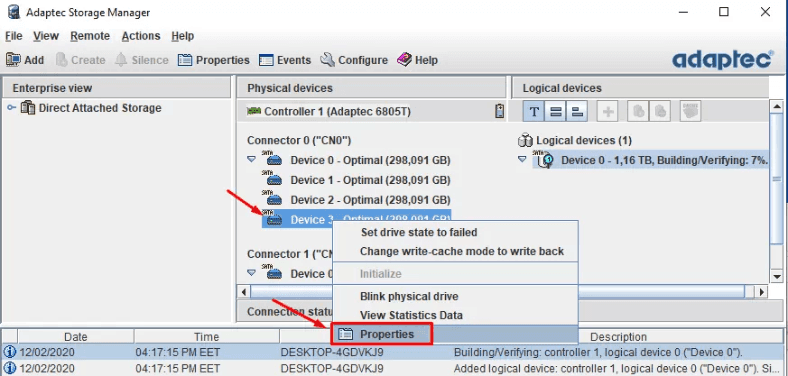Select Set drive state to failed
Viewport: 788px width, 376px height.
tap(419, 232)
